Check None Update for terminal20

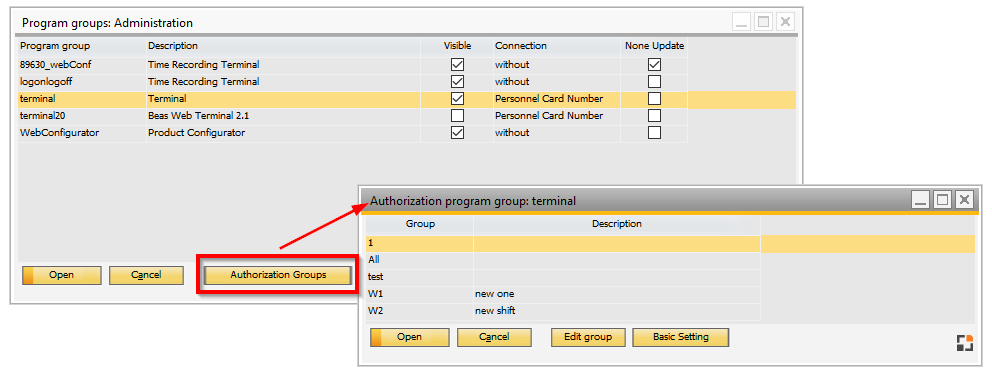point(655,116)
